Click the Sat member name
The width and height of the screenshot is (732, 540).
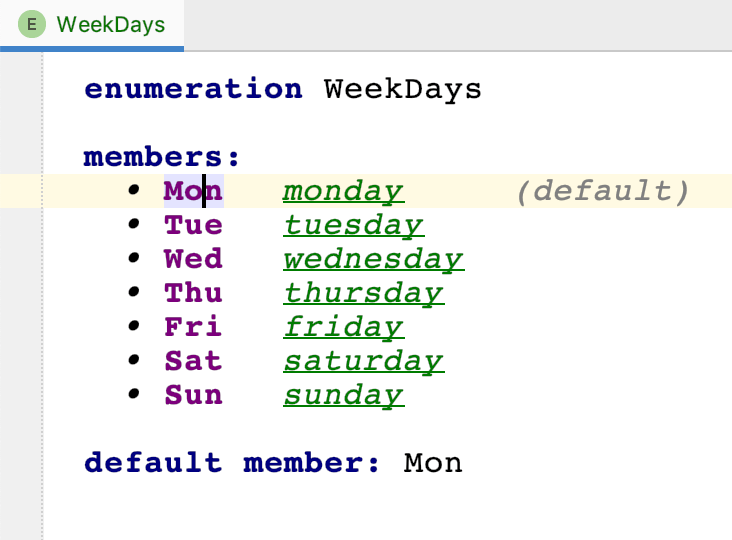point(193,361)
